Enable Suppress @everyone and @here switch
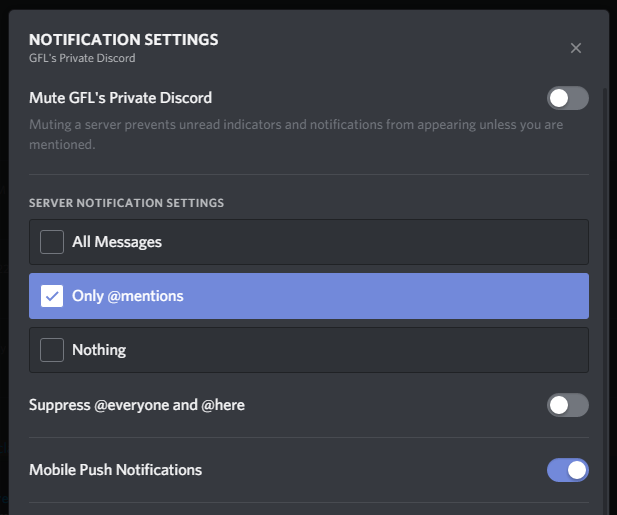 pos(567,405)
